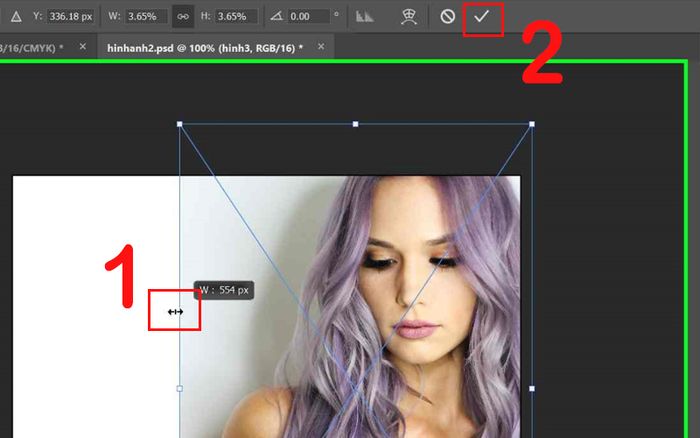Edit the rotation angle field 0.00
Image resolution: width=700 pixels, height=438 pixels.
[x=308, y=17]
